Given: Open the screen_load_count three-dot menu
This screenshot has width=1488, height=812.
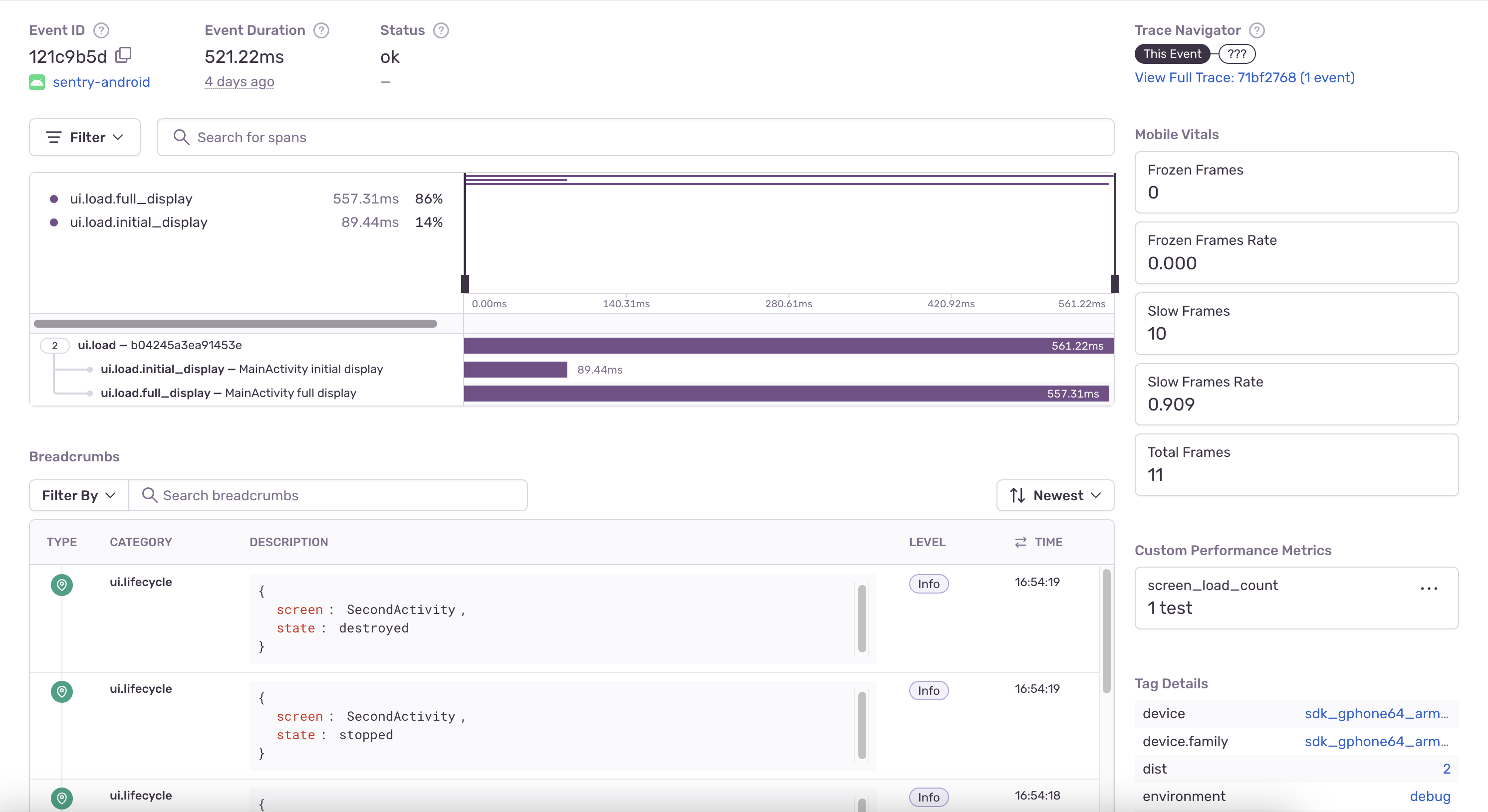Looking at the screenshot, I should tap(1428, 589).
